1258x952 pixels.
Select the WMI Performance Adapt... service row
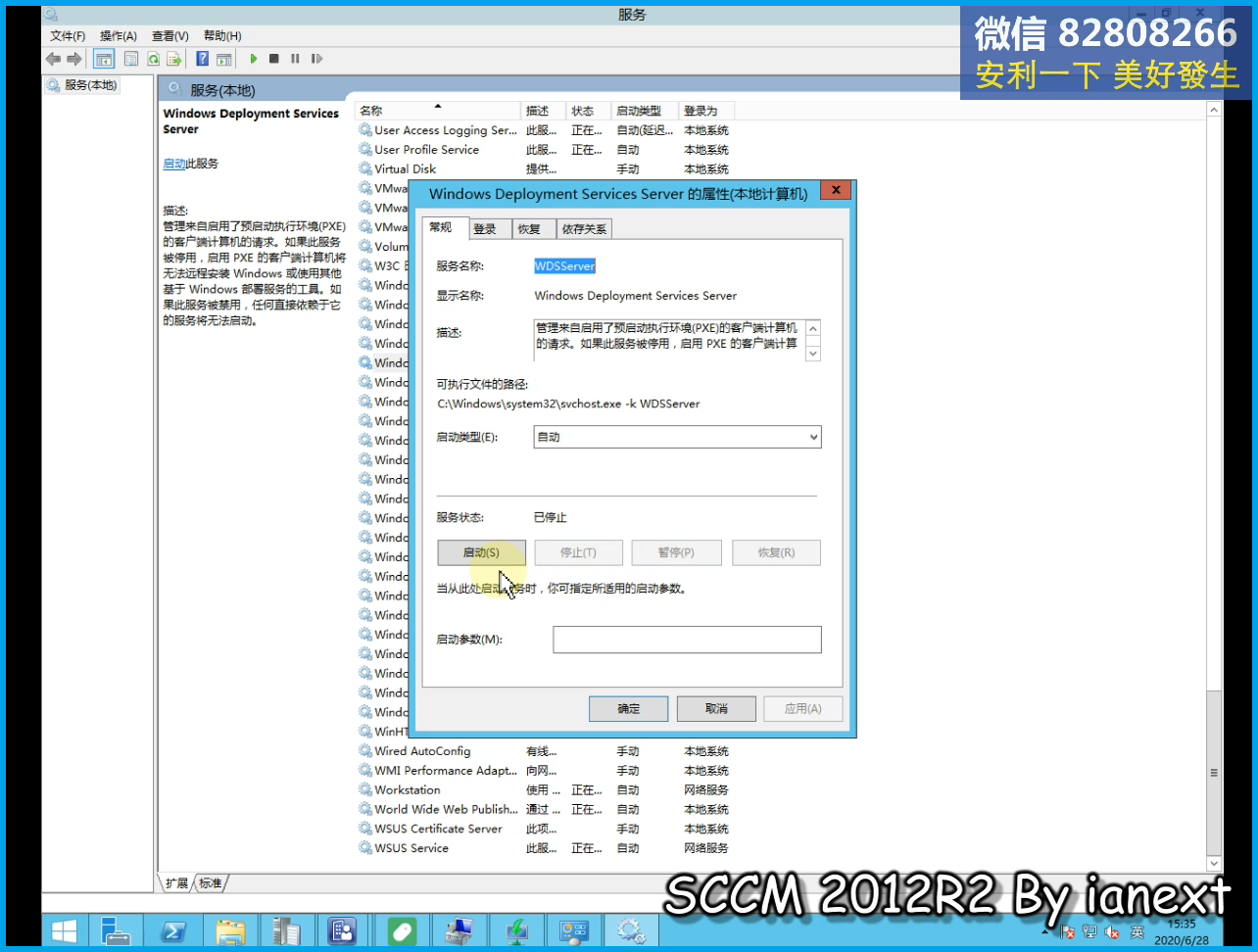544,771
